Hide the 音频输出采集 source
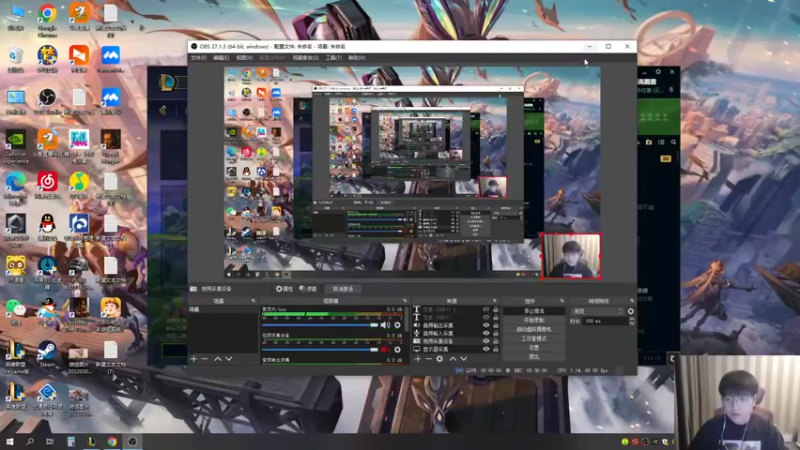The image size is (800, 450). [486, 325]
